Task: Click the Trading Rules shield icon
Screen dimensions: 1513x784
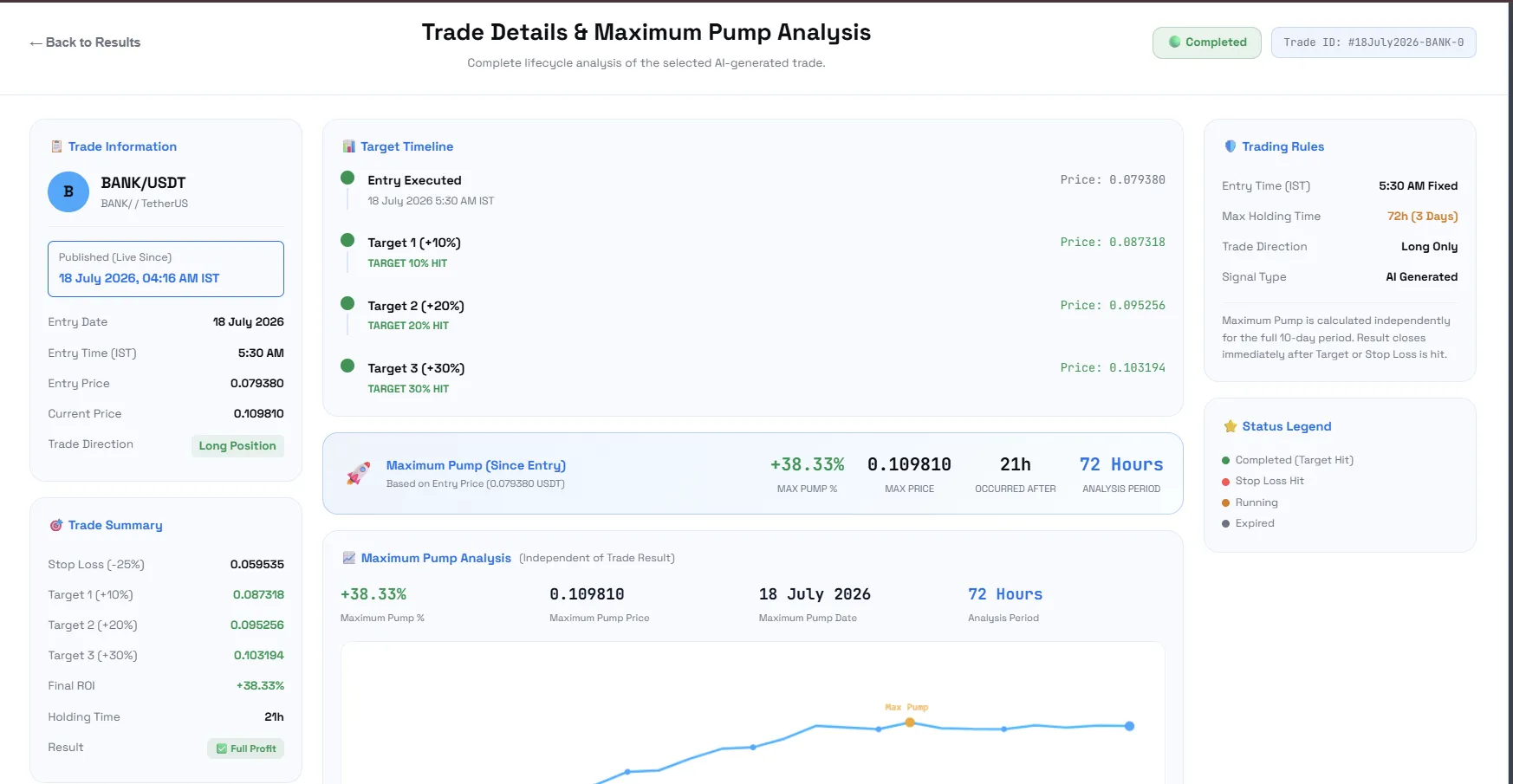Action: 1230,146
